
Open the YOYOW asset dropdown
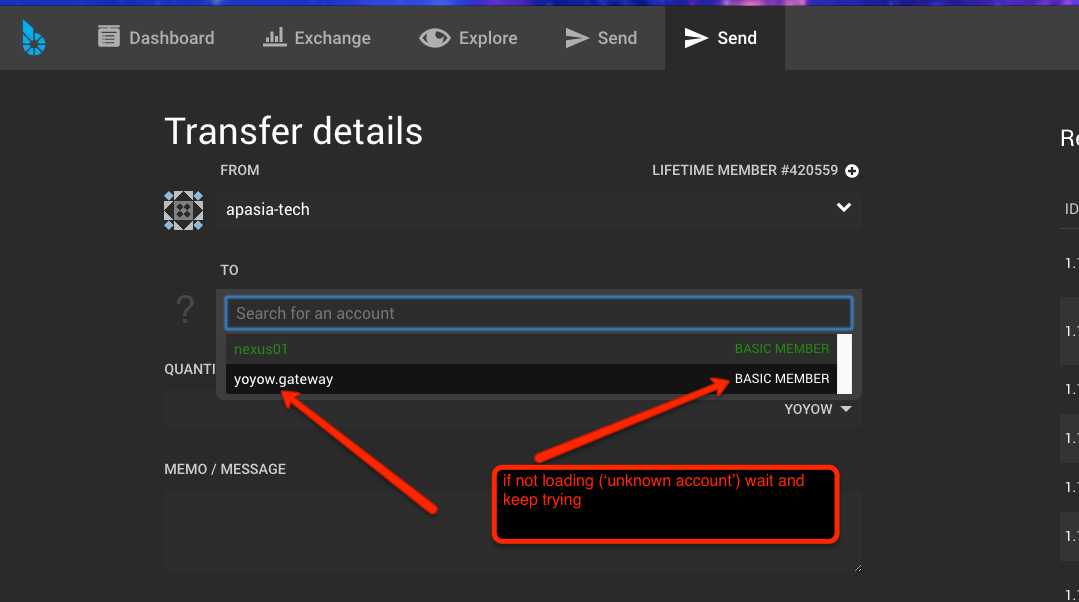pyautogui.click(x=818, y=409)
